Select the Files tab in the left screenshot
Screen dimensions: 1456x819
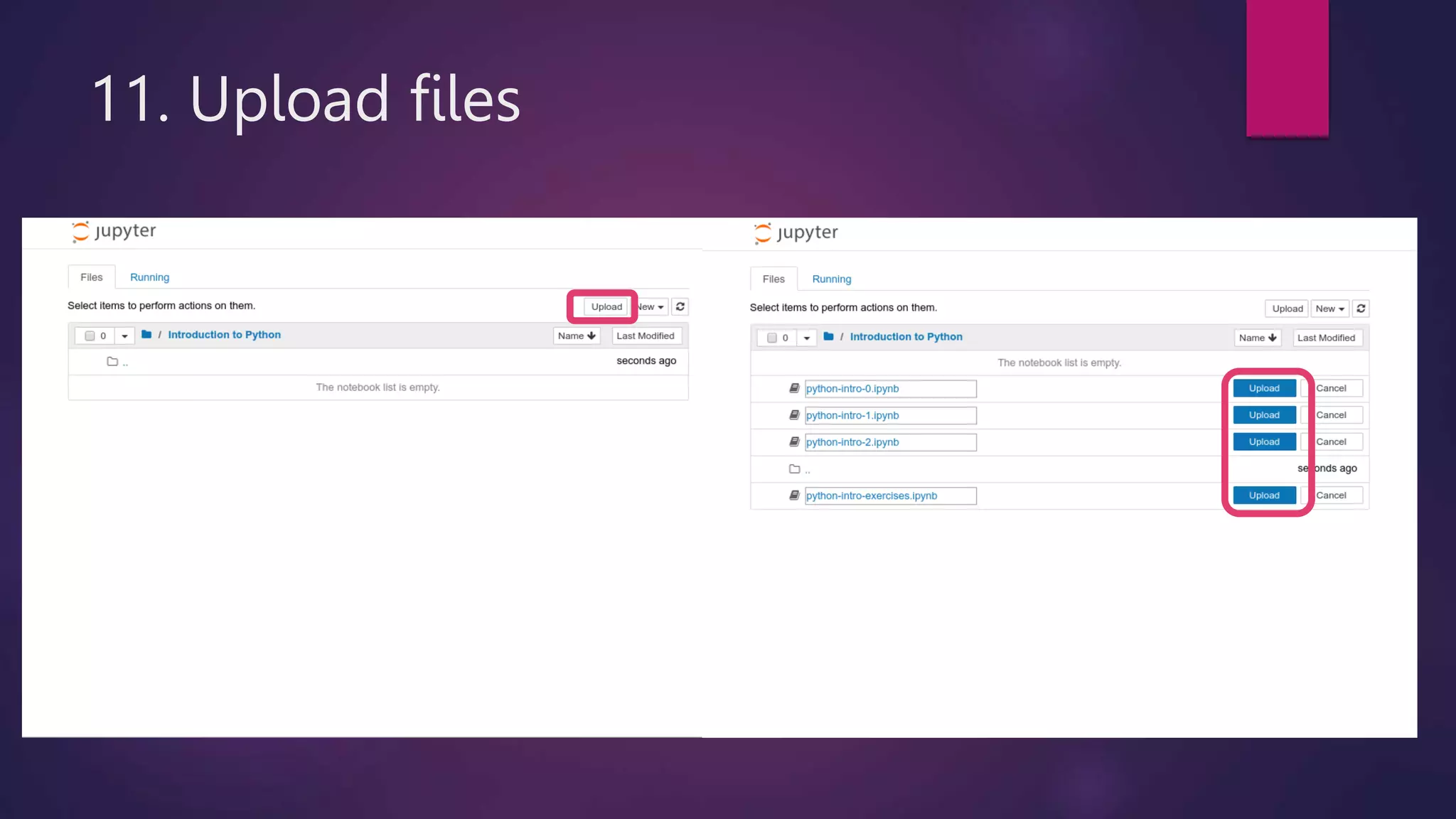click(x=92, y=277)
